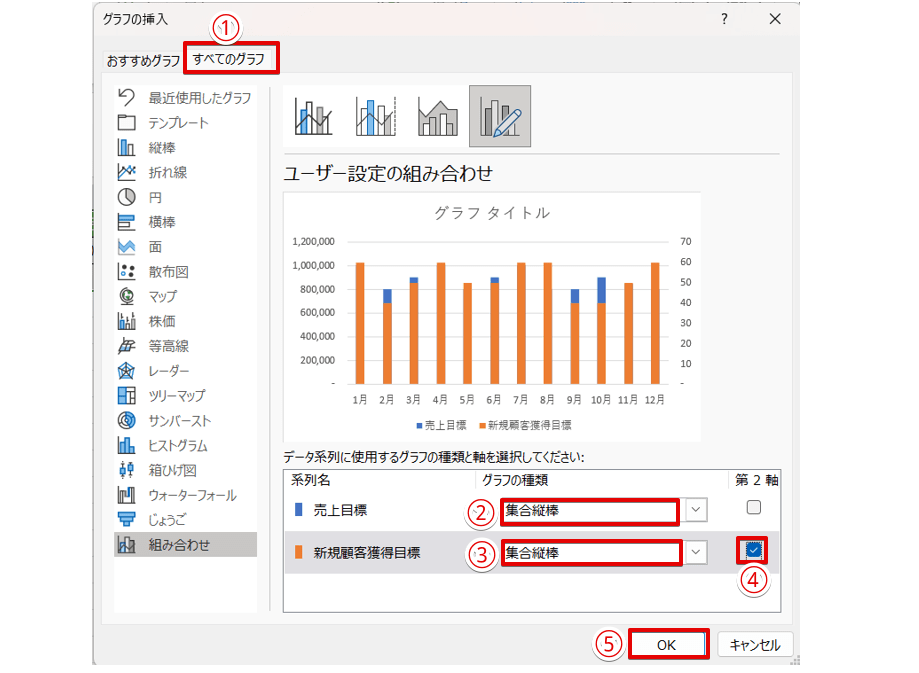This screenshot has height=673, width=919.
Task: Uncheck 第2軸 checkbox for 新規顧客獲得目標
Action: point(754,550)
